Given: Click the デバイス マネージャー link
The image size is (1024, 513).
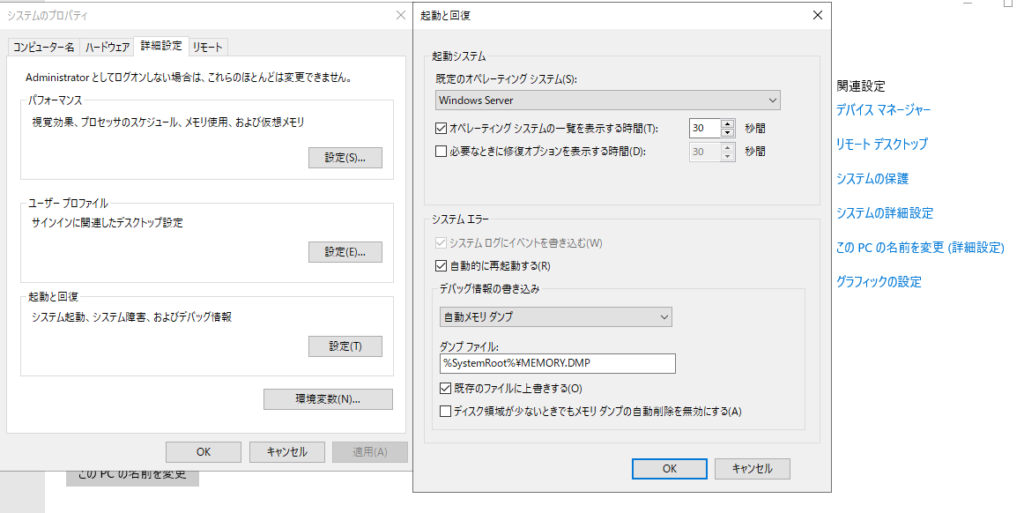Looking at the screenshot, I should pyautogui.click(x=883, y=110).
